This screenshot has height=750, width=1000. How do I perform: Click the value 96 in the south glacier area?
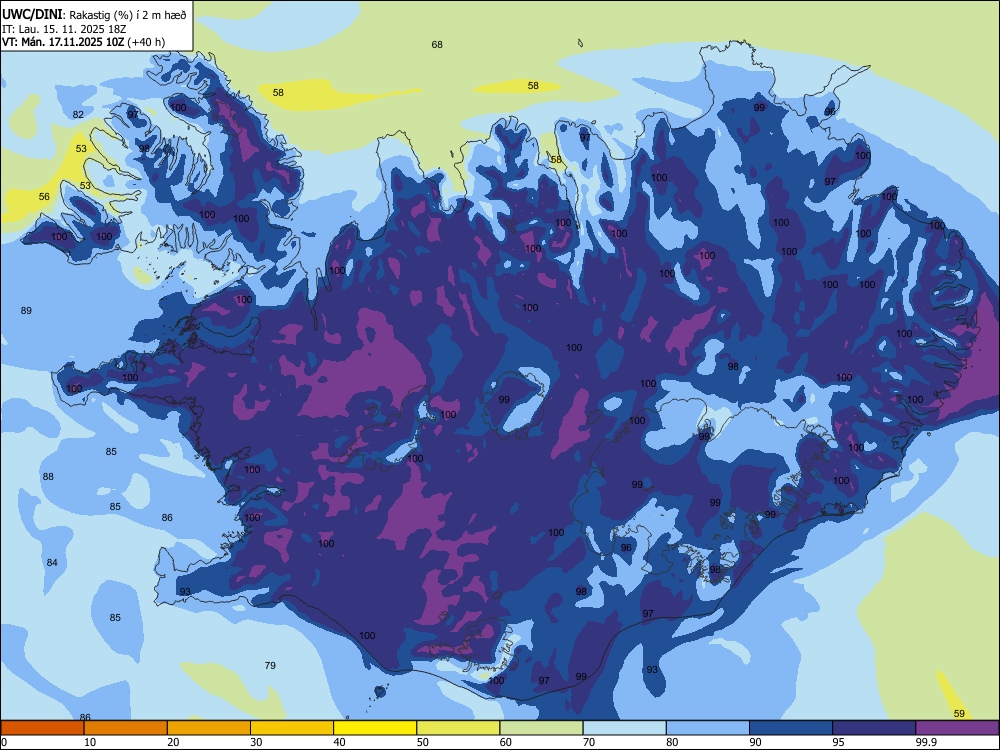pyautogui.click(x=626, y=547)
